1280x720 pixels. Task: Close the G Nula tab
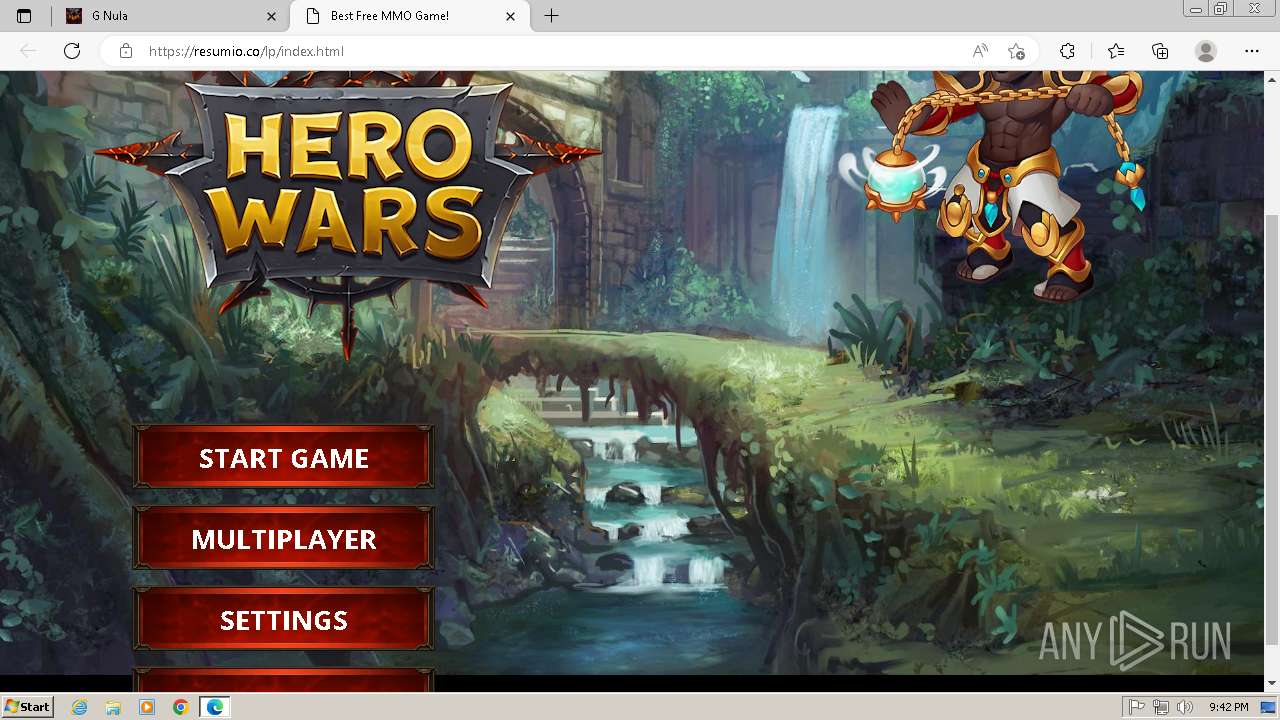tap(272, 16)
